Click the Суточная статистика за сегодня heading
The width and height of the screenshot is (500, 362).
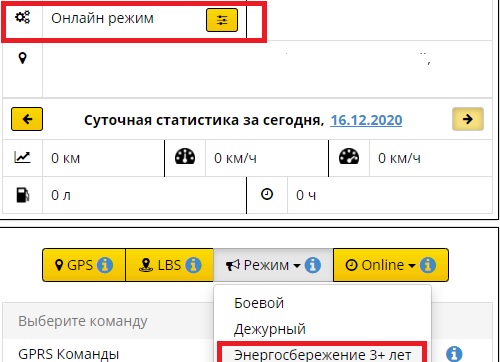[x=204, y=120]
